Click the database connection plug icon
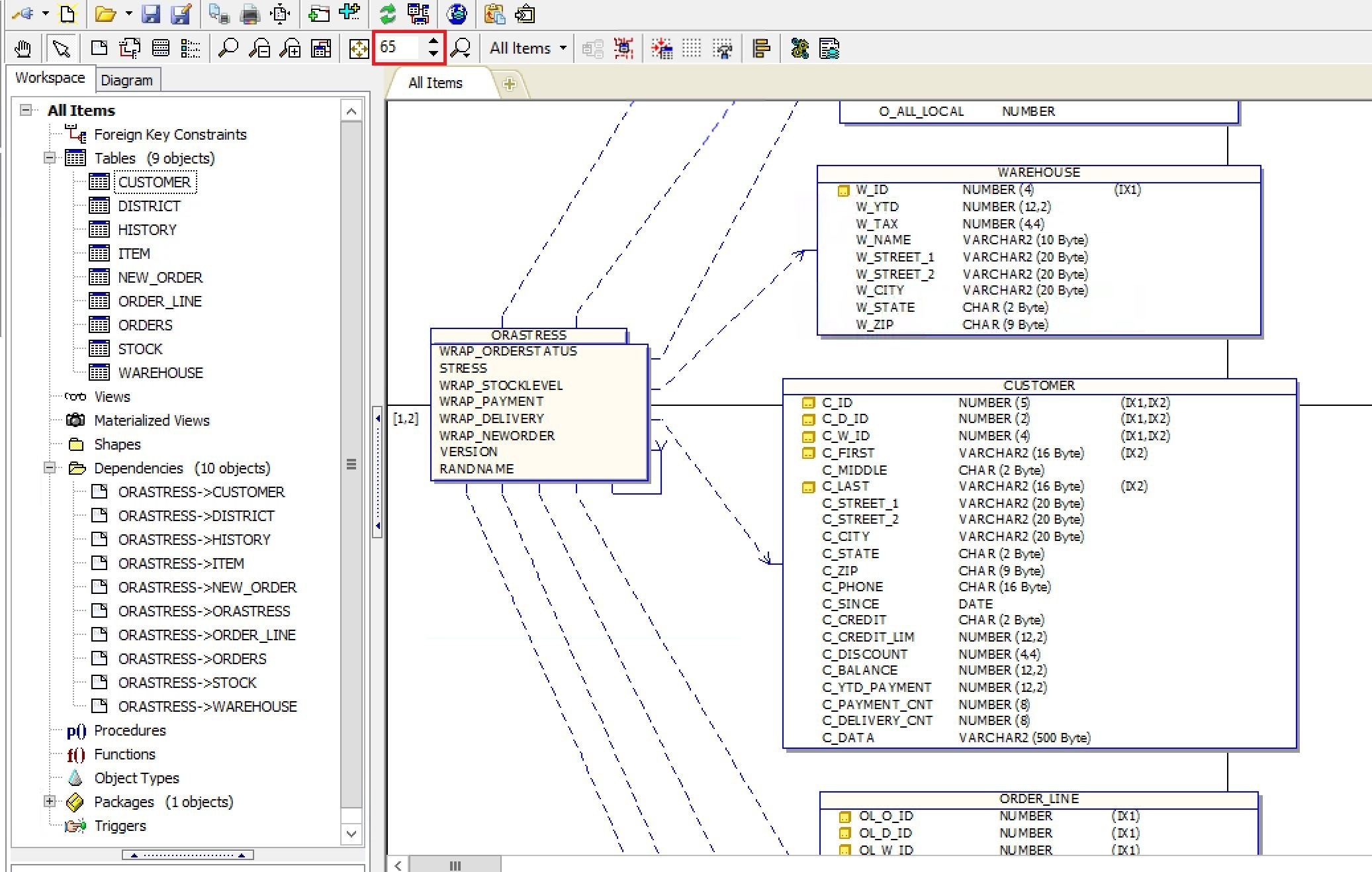Image resolution: width=1372 pixels, height=872 pixels. 23,13
